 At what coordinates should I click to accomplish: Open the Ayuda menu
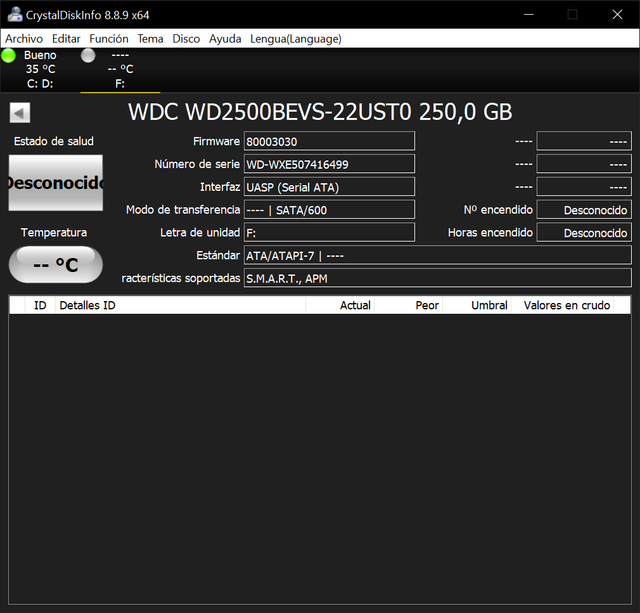pyautogui.click(x=225, y=39)
